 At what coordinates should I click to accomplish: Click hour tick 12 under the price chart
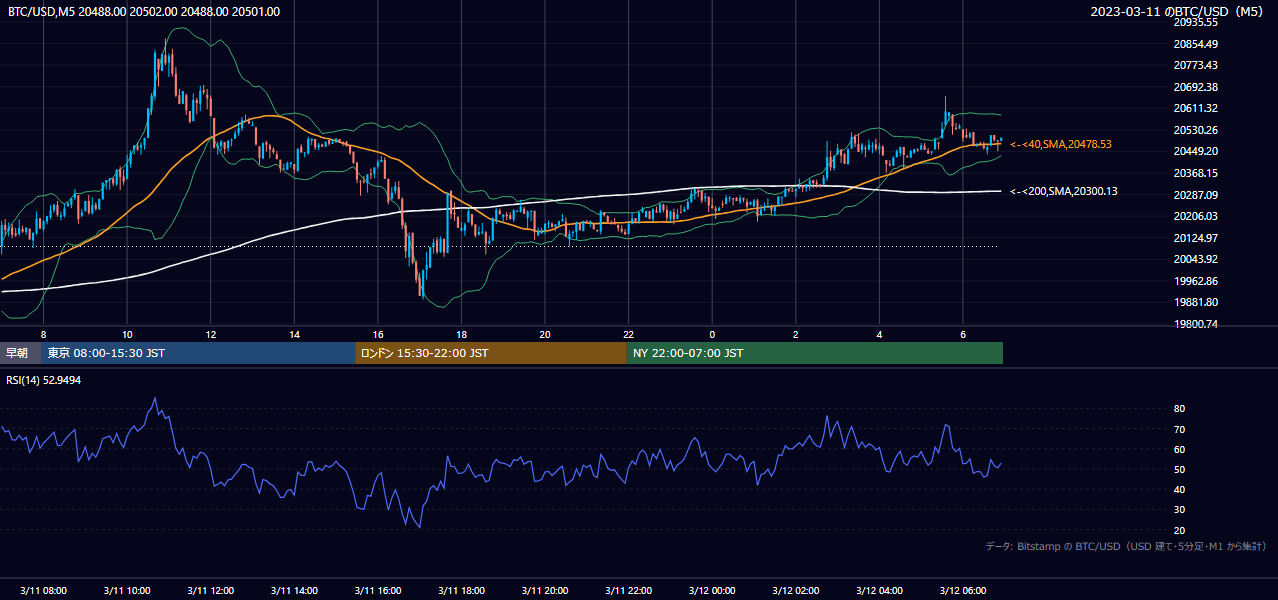(210, 334)
